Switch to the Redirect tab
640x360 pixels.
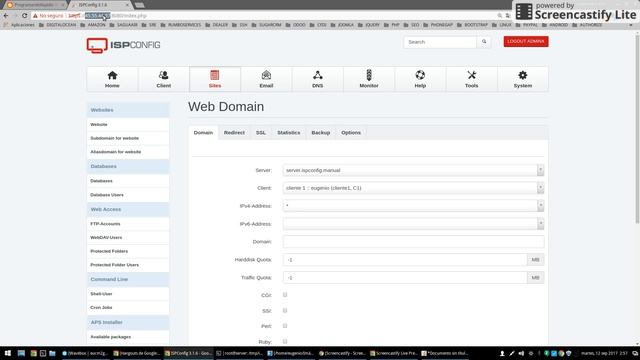pos(234,133)
